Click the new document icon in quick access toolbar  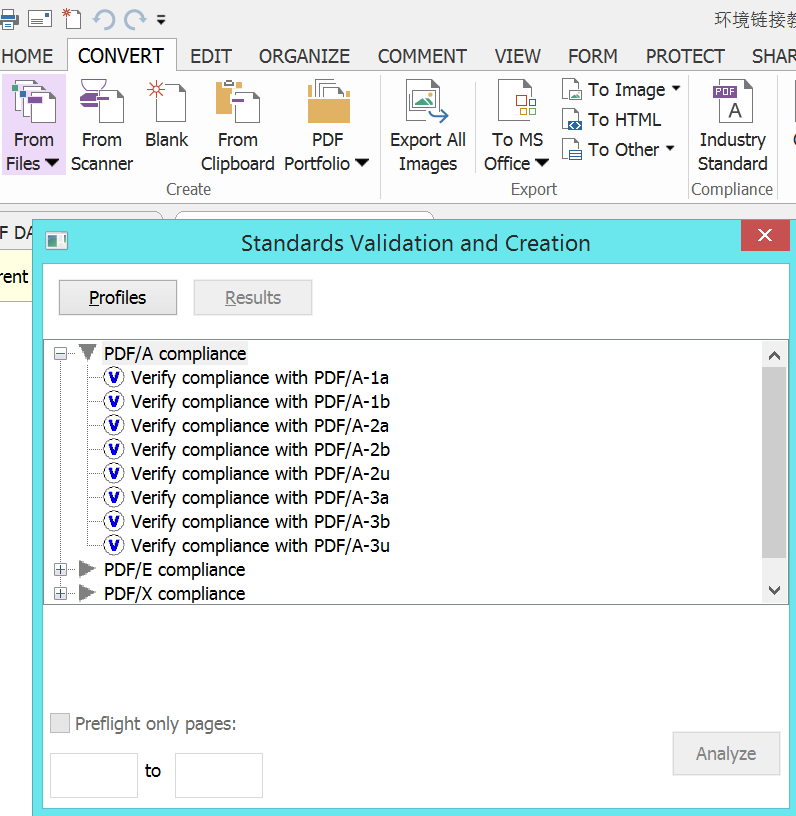[x=72, y=19]
